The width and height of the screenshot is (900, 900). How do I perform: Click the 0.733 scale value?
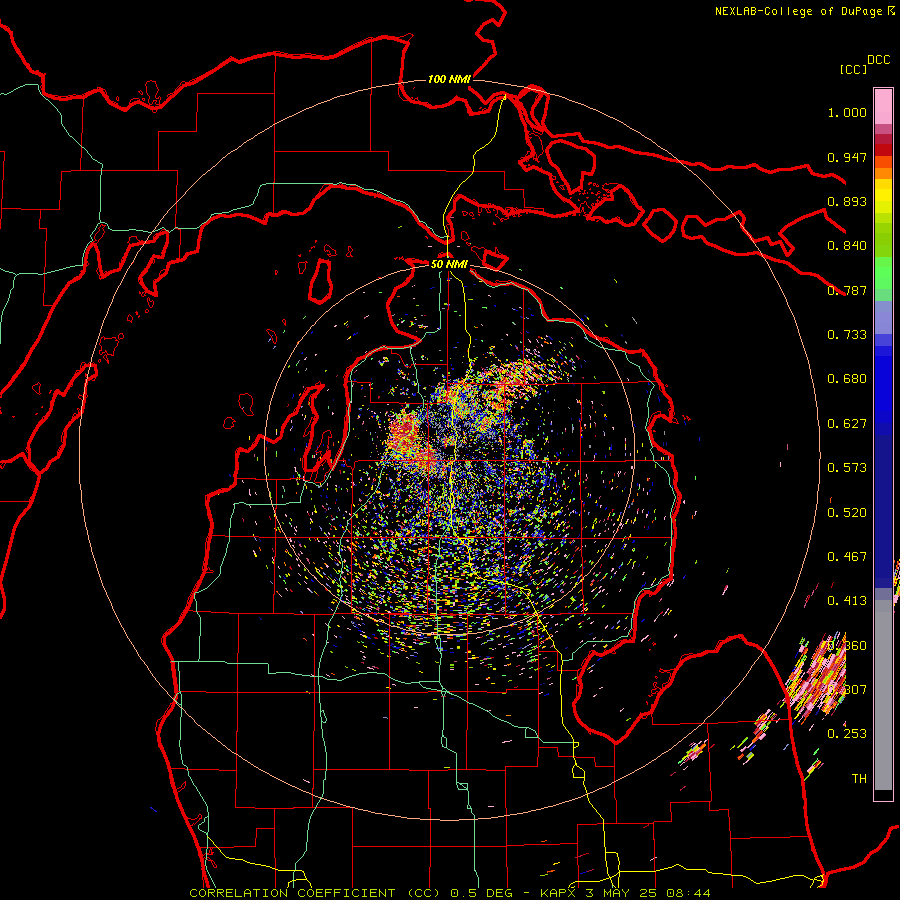[847, 335]
